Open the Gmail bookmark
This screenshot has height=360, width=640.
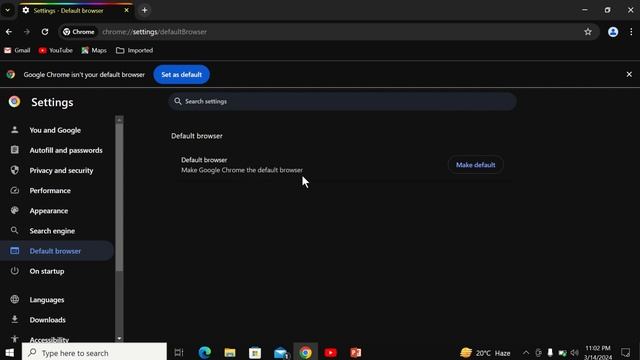pyautogui.click(x=17, y=50)
